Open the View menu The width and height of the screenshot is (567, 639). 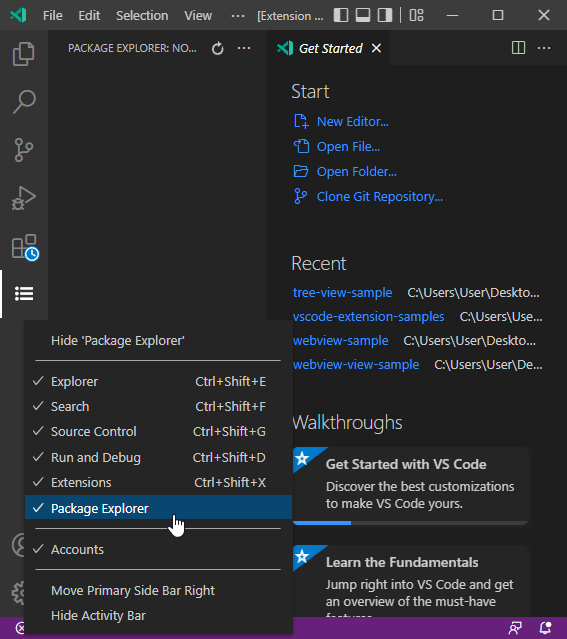coord(198,15)
